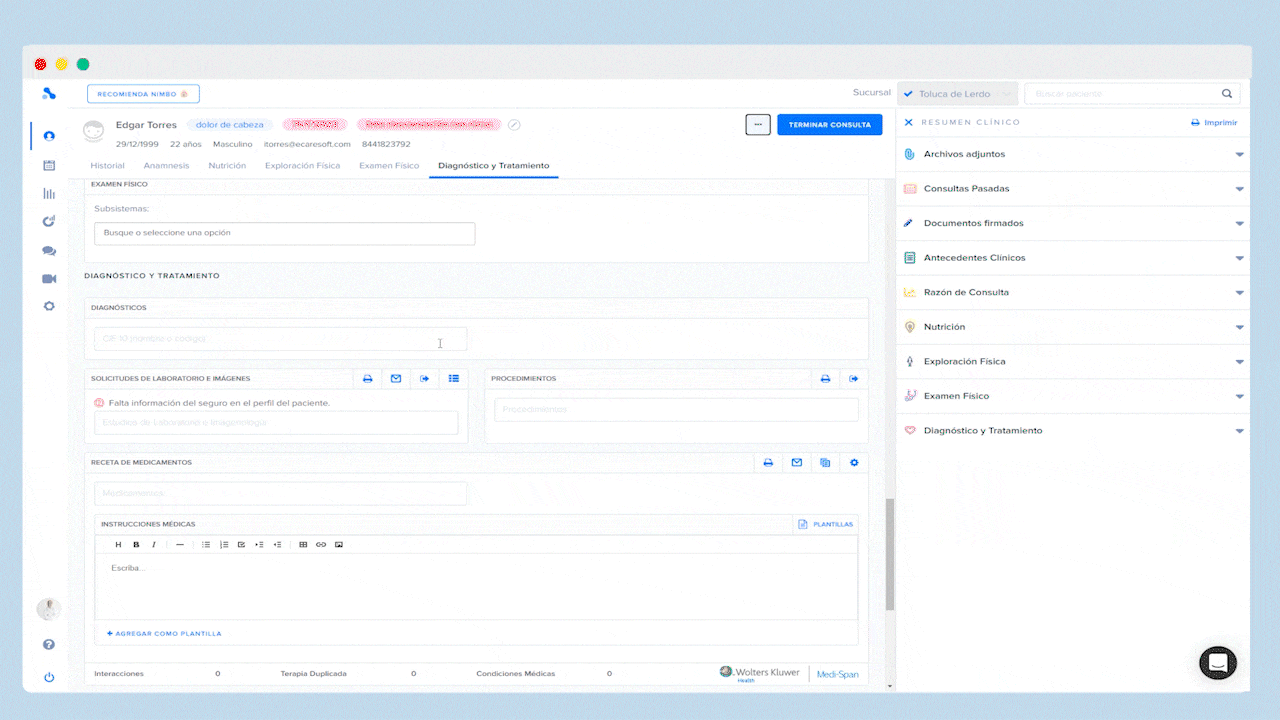Print the laboratory and imaging requests

(367, 379)
